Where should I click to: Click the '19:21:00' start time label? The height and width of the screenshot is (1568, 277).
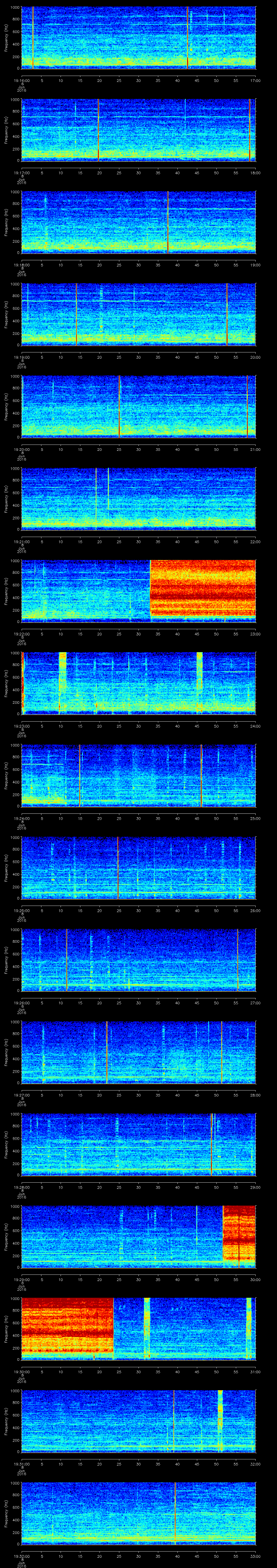click(x=22, y=542)
